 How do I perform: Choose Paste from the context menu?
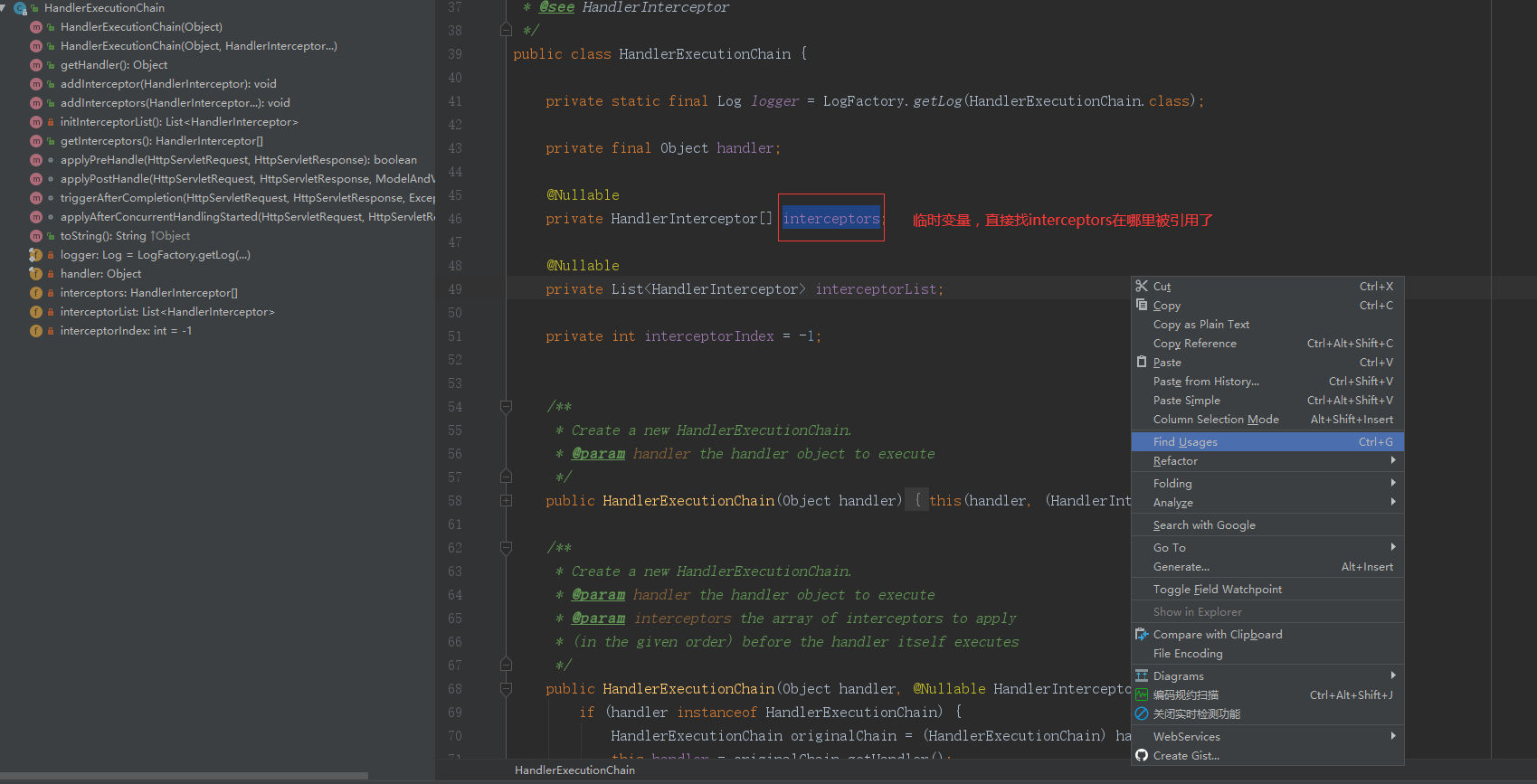click(1267, 363)
